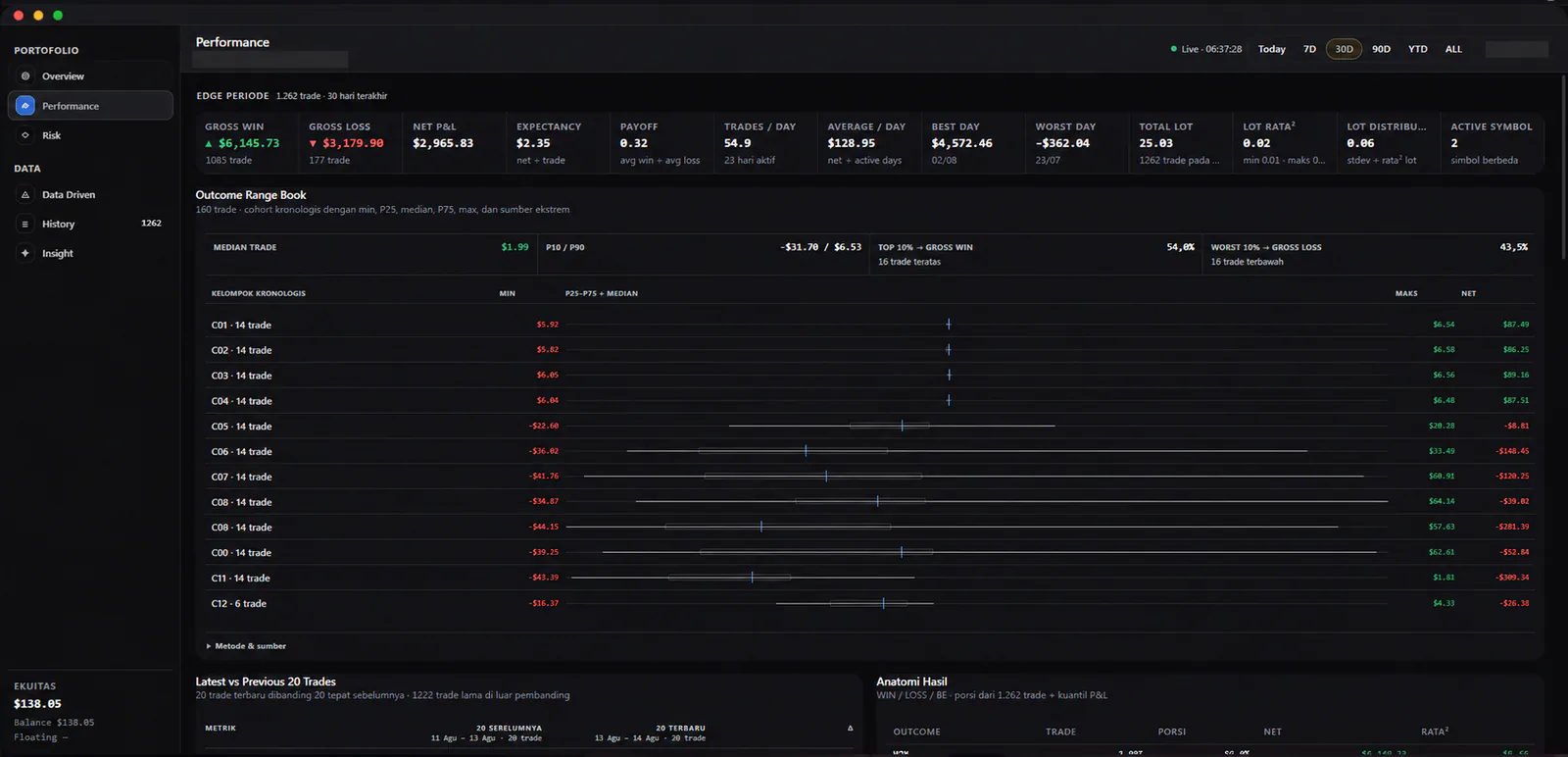Select the C06 · 14 trade row label
This screenshot has height=757, width=1568.
click(x=241, y=452)
